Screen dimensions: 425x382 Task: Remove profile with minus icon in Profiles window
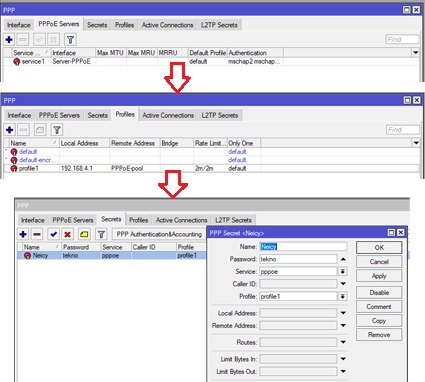coord(23,130)
